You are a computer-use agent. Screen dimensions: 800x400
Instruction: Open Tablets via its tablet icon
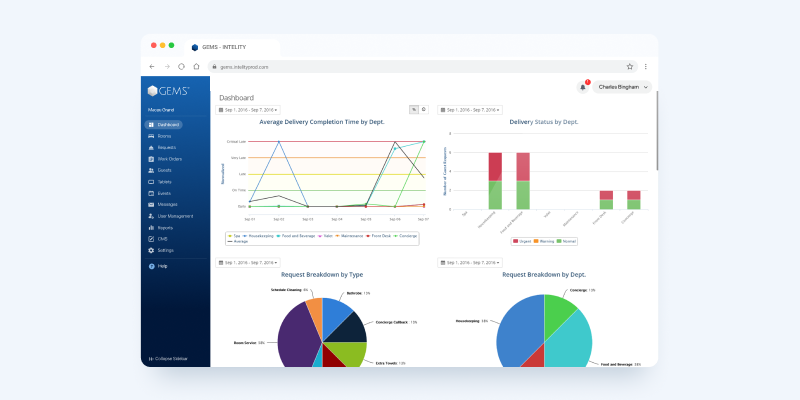click(x=151, y=182)
